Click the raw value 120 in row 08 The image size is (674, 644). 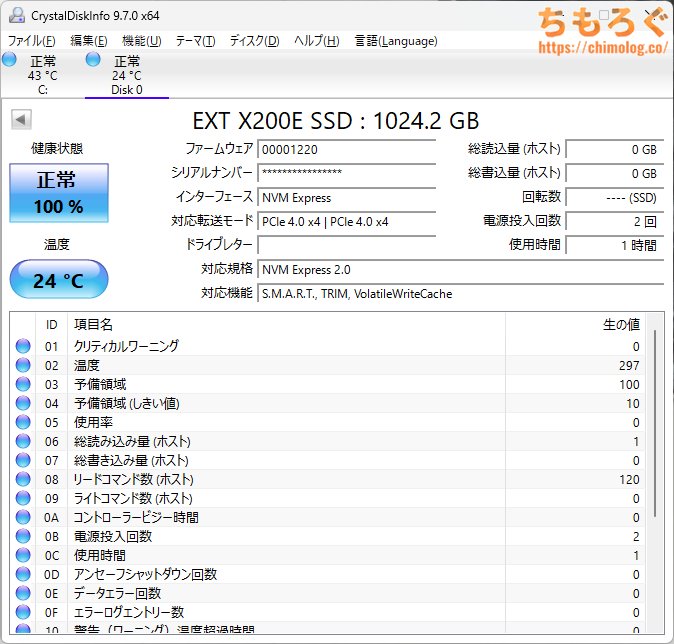(629, 479)
